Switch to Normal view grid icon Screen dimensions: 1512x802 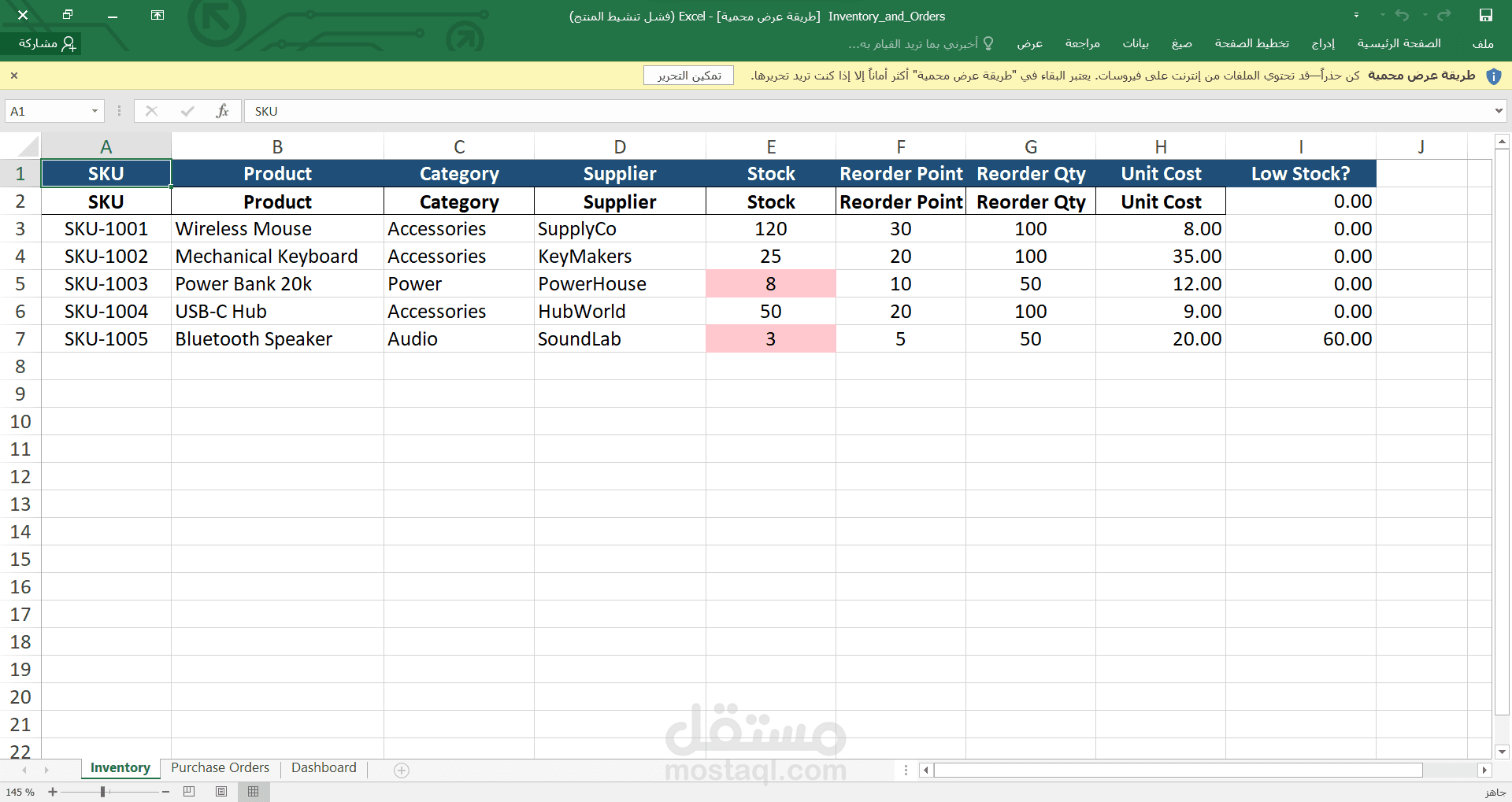[253, 792]
